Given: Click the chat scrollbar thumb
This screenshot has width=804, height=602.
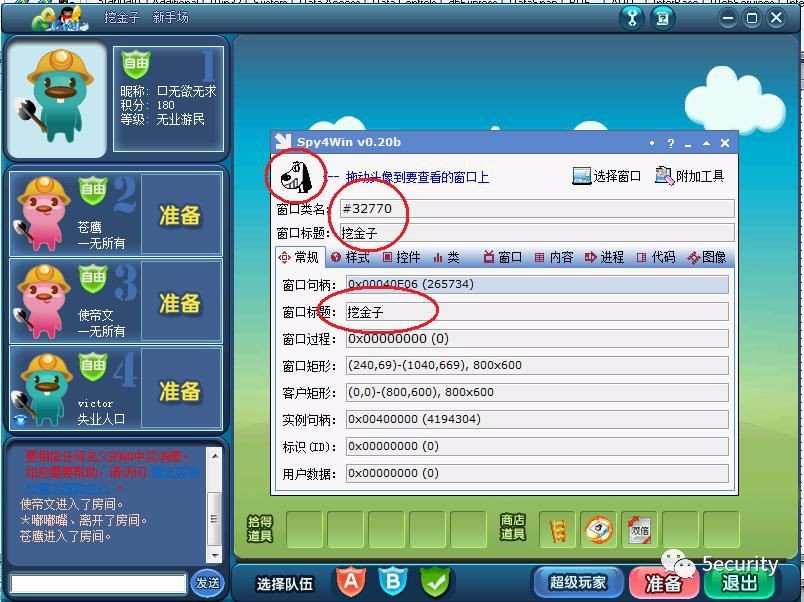Looking at the screenshot, I should (215, 518).
